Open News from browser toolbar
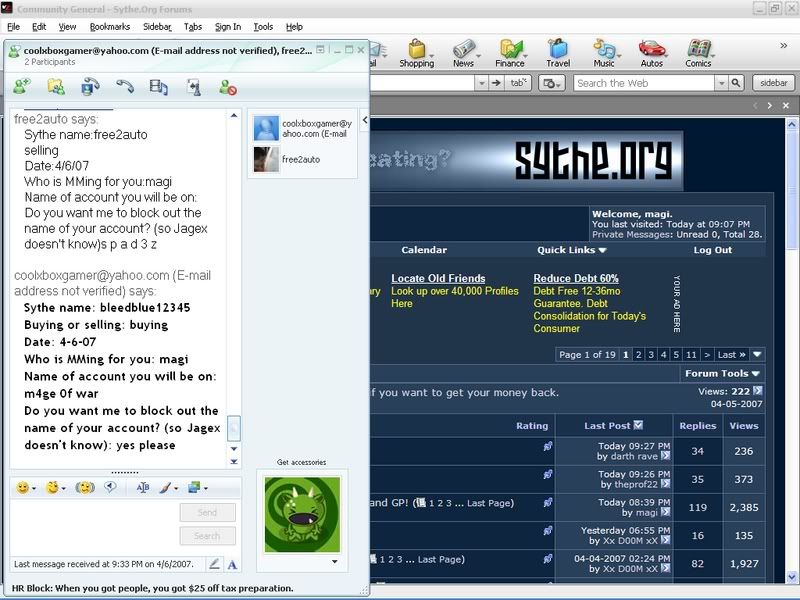The height and width of the screenshot is (600, 800). pyautogui.click(x=463, y=54)
